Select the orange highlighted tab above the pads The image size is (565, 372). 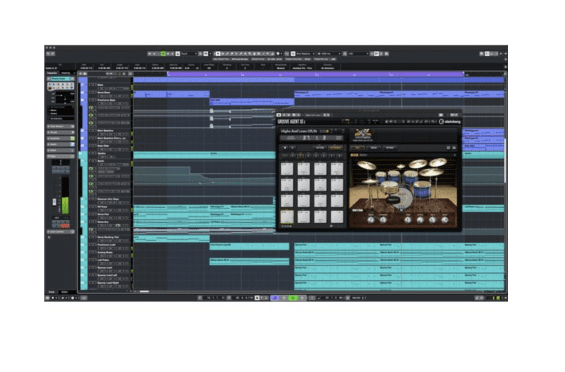point(335,148)
